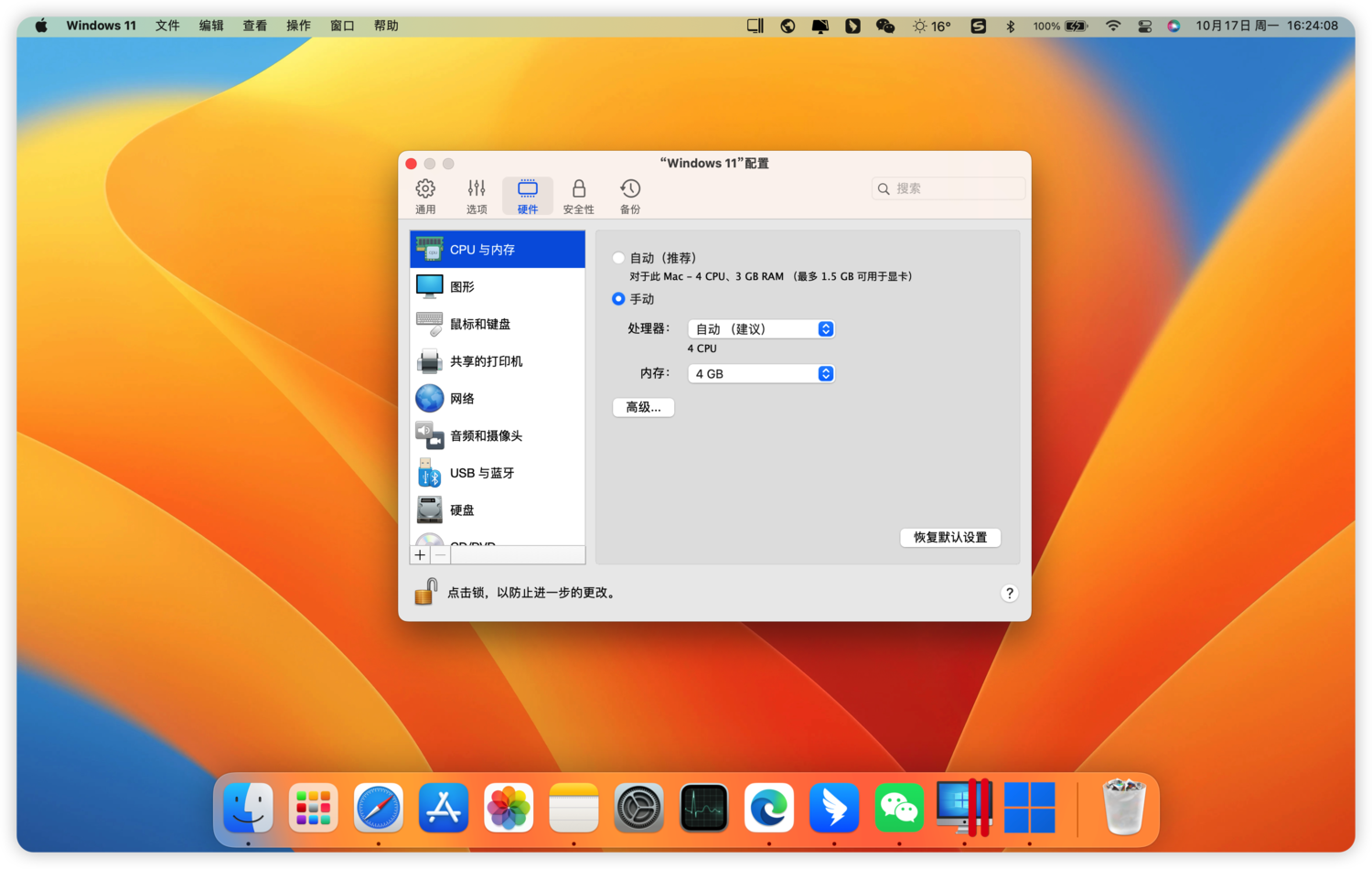The width and height of the screenshot is (1372, 869).
Task: Open Finder from the Dock
Action: (x=248, y=808)
